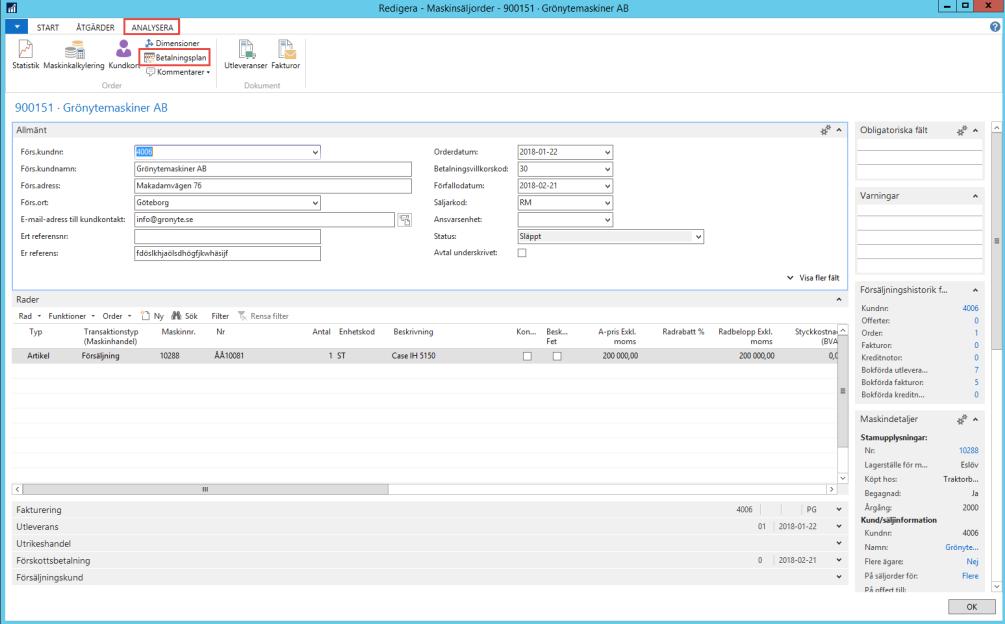This screenshot has height=624, width=1005.
Task: Click the Betalningsplan ribbon item
Action: (175, 58)
